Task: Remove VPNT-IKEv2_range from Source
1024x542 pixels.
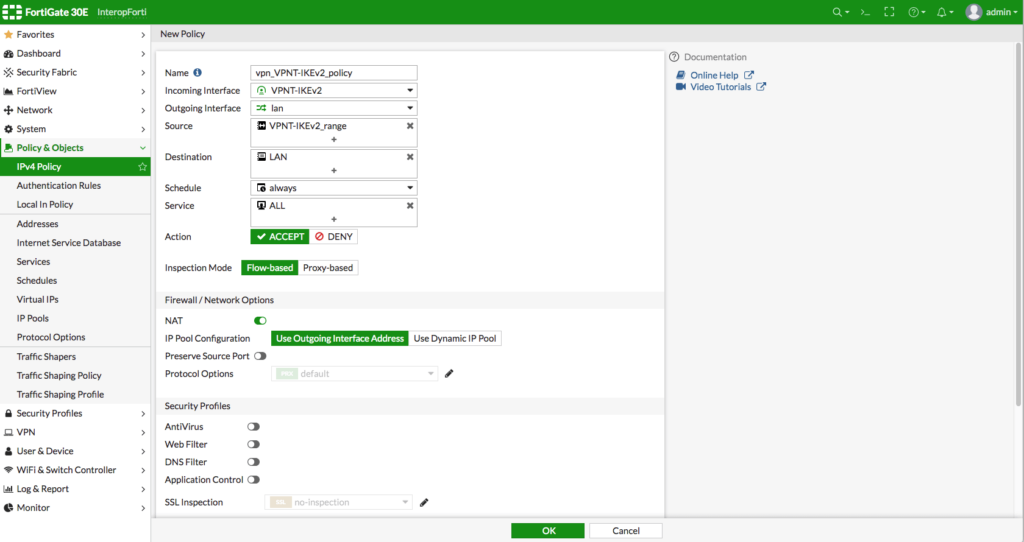Action: click(x=410, y=125)
